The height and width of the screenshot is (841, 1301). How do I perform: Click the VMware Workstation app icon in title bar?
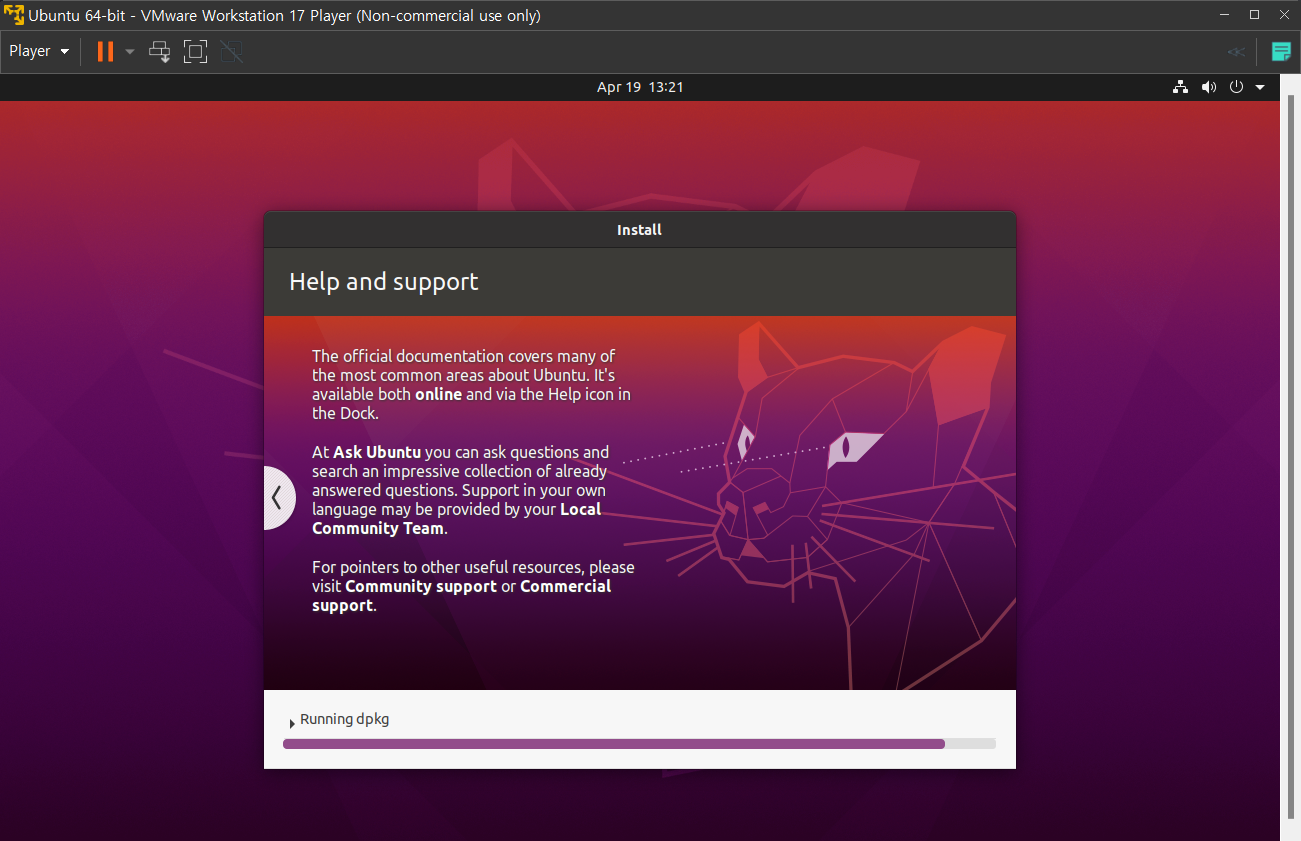(x=14, y=16)
